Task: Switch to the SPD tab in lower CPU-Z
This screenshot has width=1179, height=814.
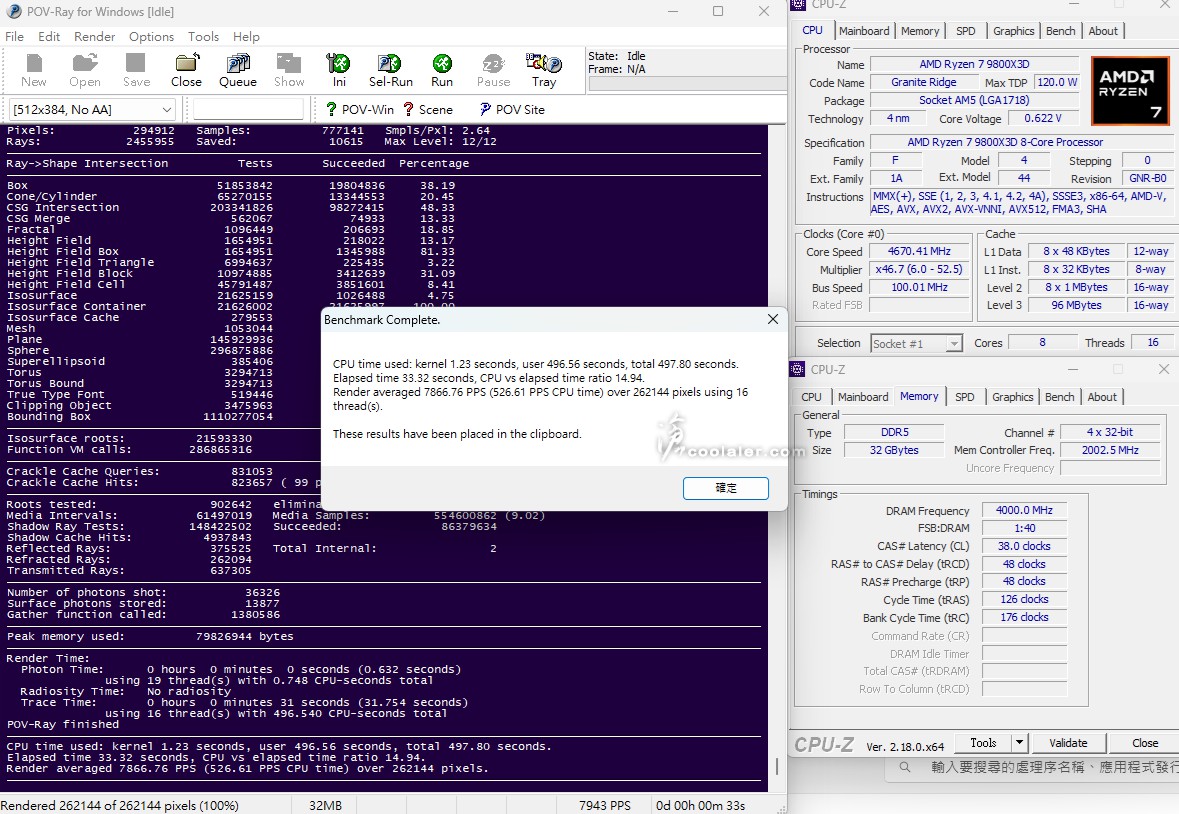Action: (964, 397)
